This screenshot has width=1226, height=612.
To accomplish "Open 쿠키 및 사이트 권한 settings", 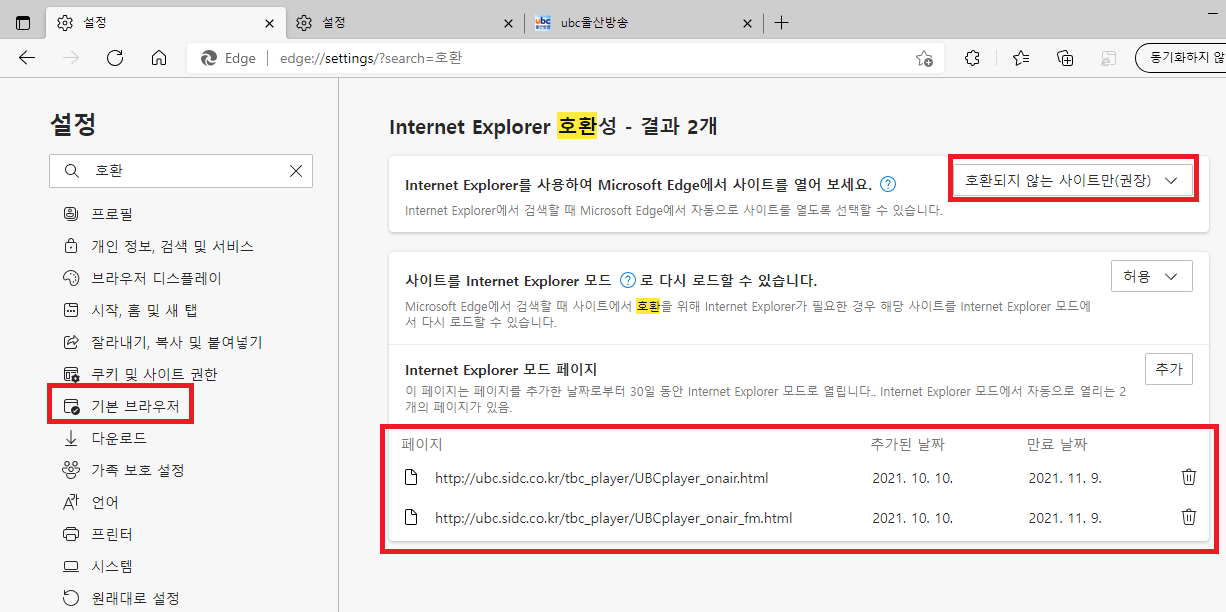I will coord(154,374).
